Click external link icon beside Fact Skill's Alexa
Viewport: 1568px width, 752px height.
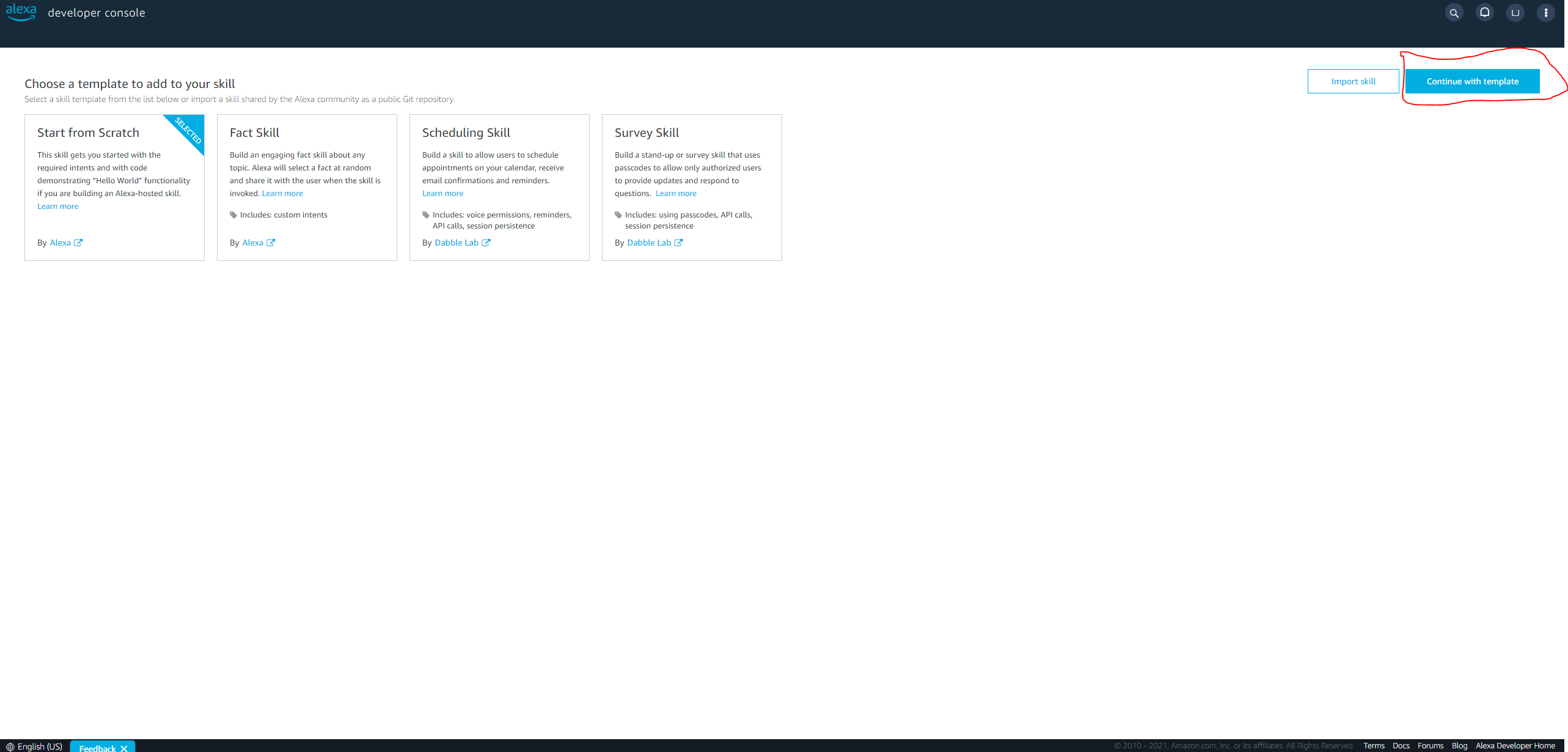coord(271,243)
